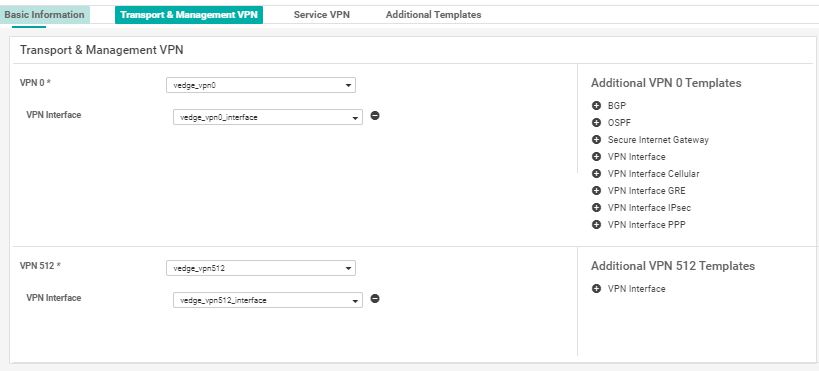The height and width of the screenshot is (371, 819).
Task: Remove vedge_vpn512_interface with minus icon
Action: tap(375, 298)
